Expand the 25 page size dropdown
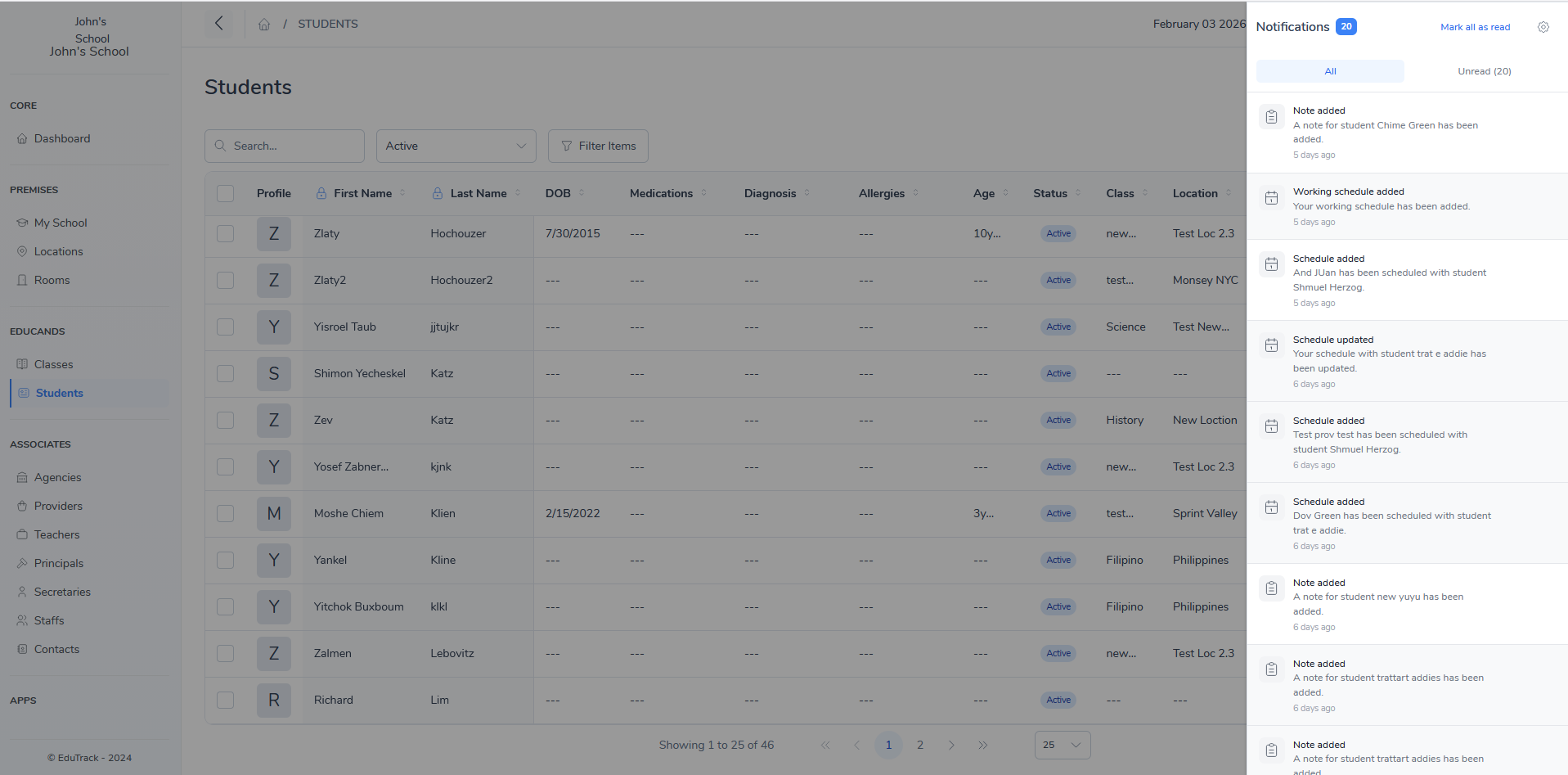Viewport: 1568px width, 775px height. coord(1062,745)
